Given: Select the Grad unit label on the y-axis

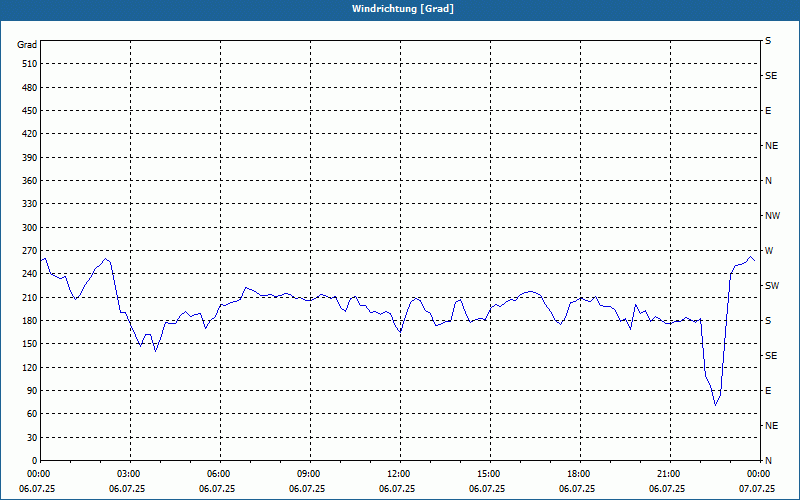Looking at the screenshot, I should 27,45.
